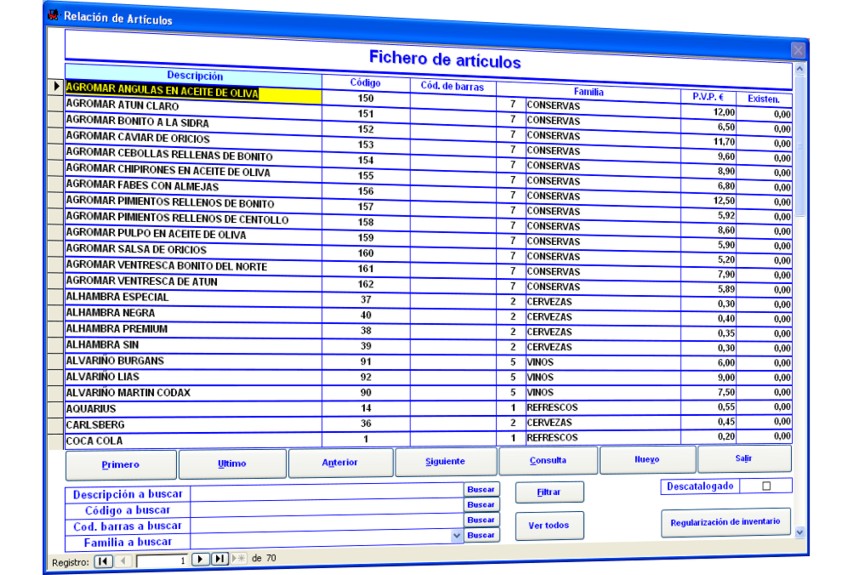Select row marker for AGROMAR ANGULAS

coord(56,86)
